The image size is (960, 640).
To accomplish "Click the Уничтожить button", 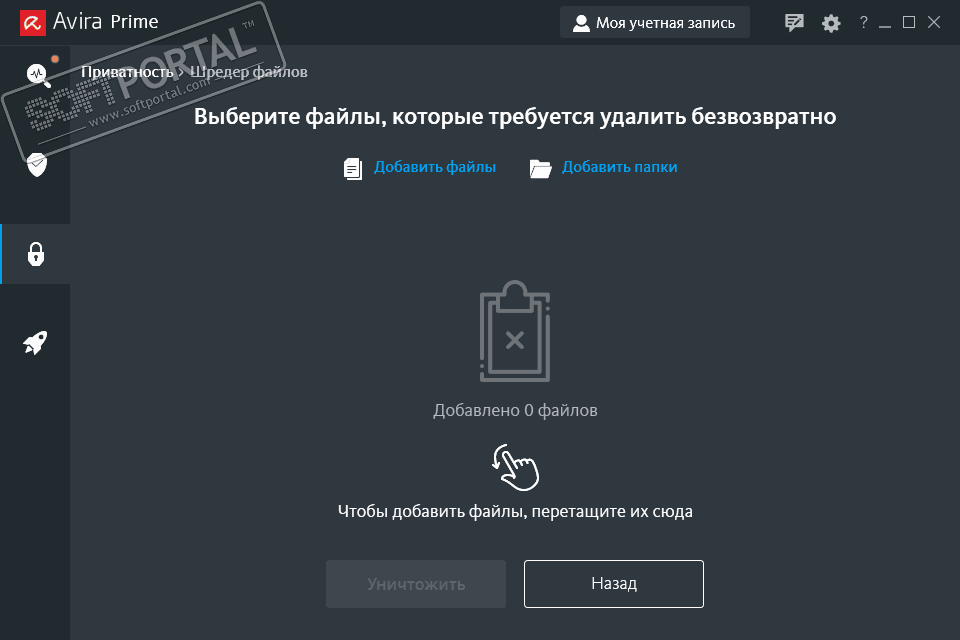I will pyautogui.click(x=416, y=584).
